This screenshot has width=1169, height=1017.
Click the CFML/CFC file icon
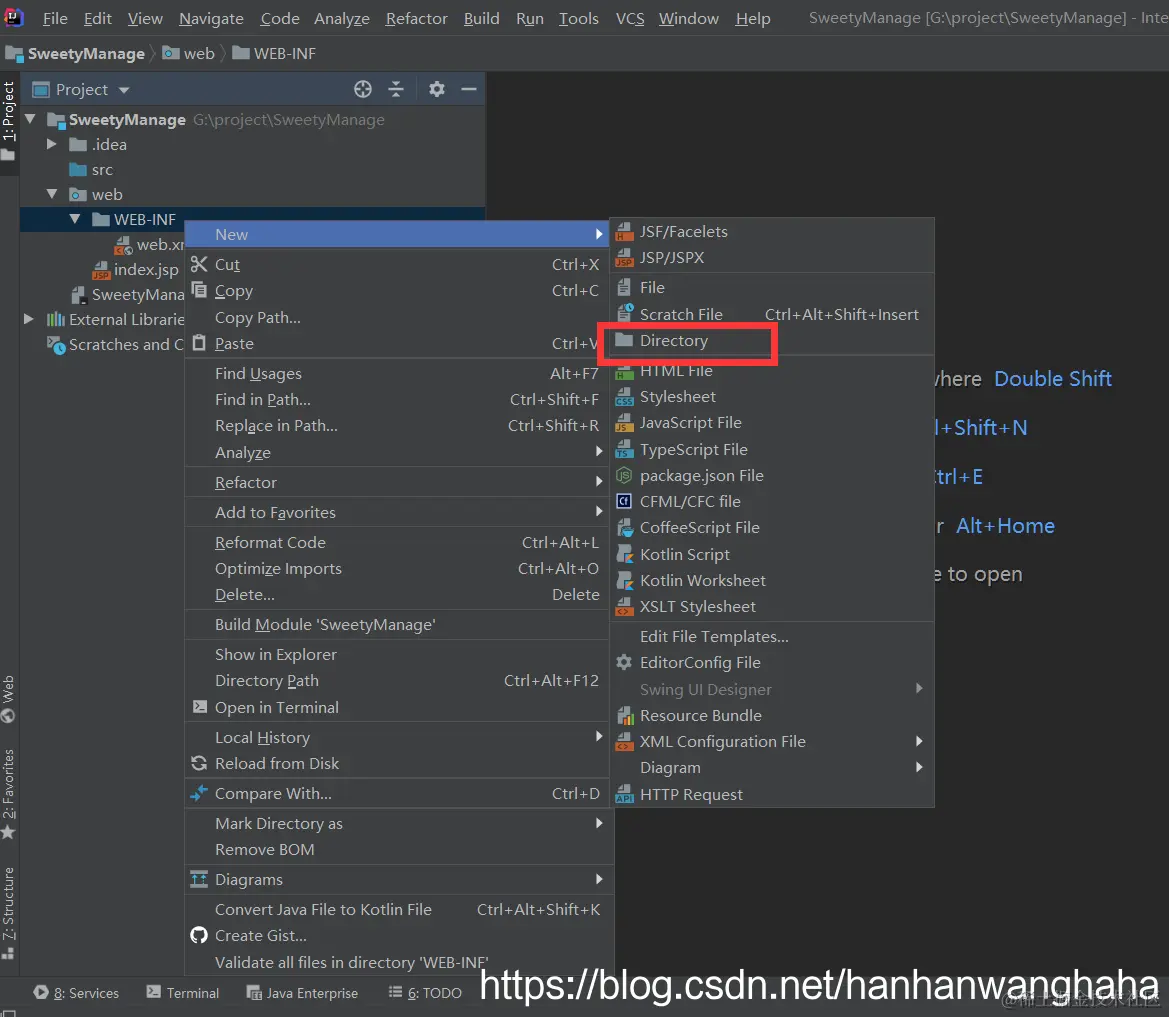[x=624, y=501]
